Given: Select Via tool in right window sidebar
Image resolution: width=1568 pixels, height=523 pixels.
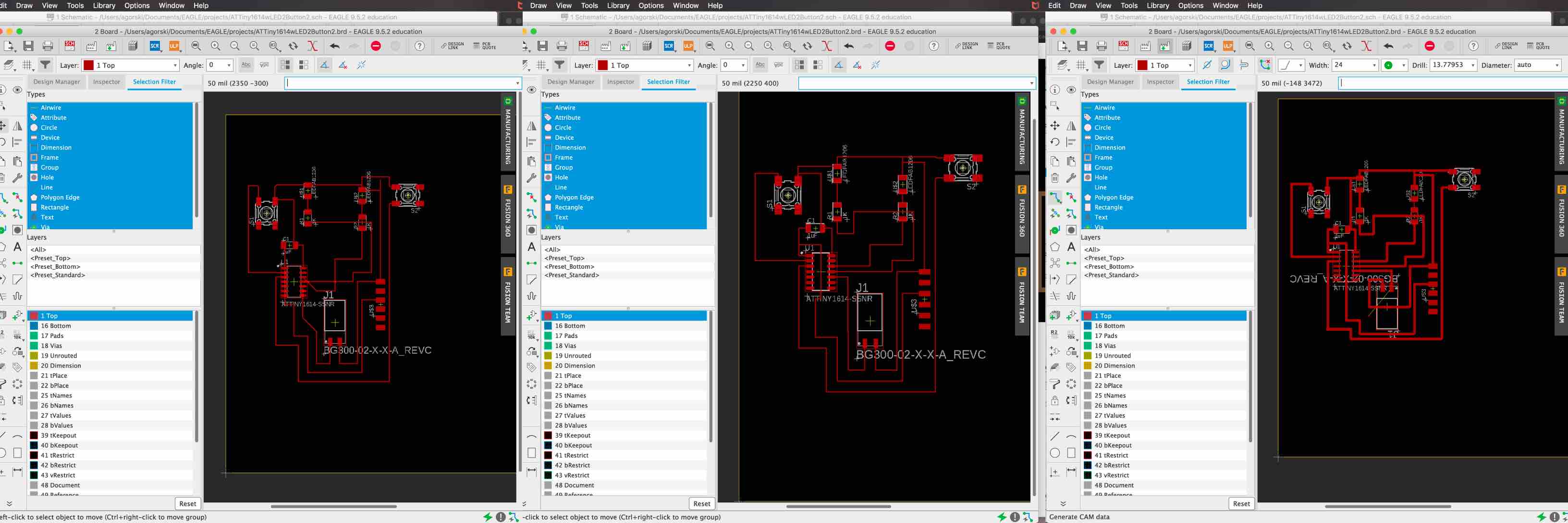Looking at the screenshot, I should click(1055, 230).
